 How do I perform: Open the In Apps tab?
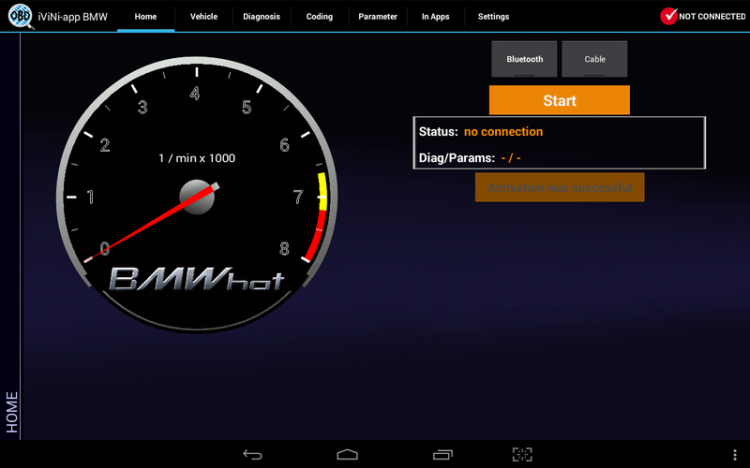436,16
